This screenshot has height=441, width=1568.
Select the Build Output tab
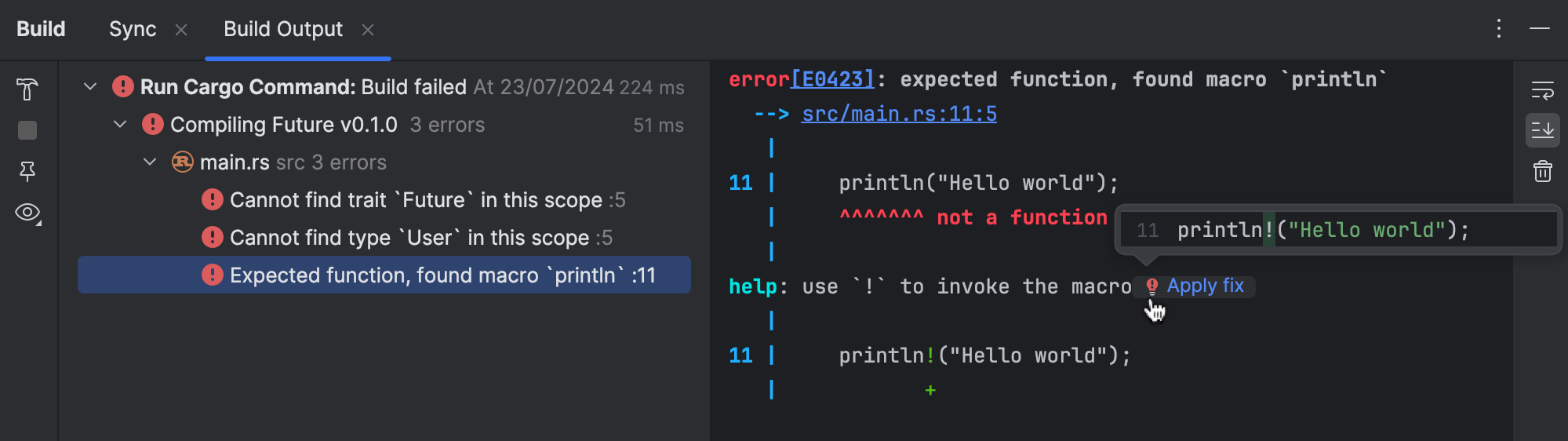[283, 30]
